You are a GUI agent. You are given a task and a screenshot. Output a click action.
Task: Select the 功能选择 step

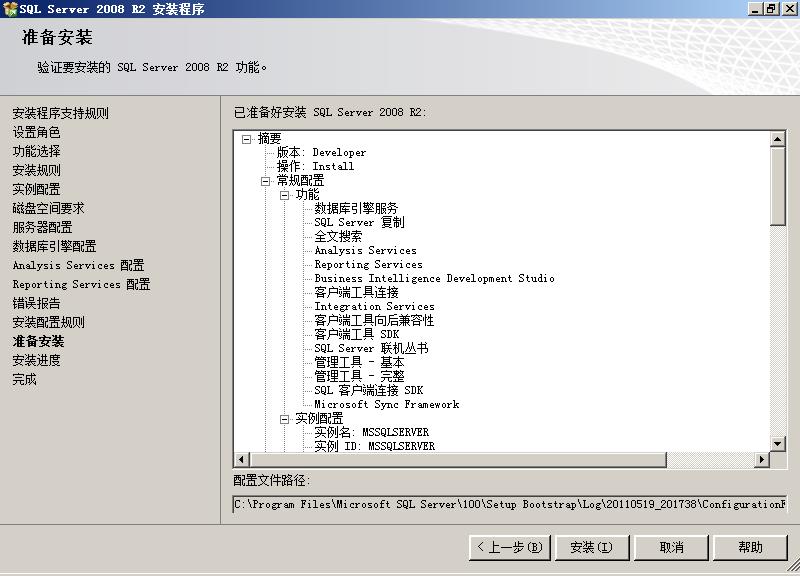[x=36, y=151]
